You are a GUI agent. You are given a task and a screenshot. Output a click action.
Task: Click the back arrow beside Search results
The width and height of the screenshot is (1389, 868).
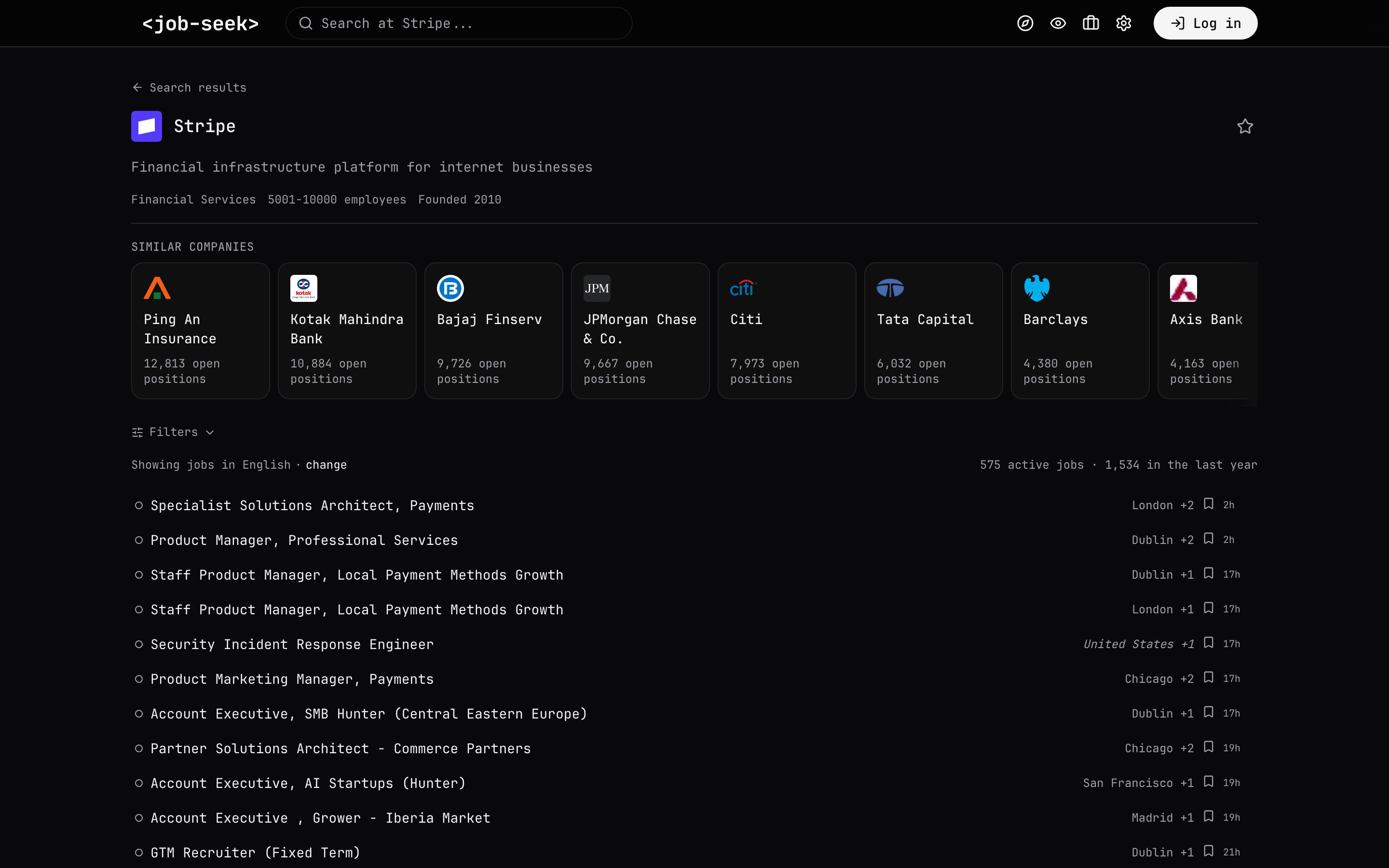pyautogui.click(x=137, y=87)
